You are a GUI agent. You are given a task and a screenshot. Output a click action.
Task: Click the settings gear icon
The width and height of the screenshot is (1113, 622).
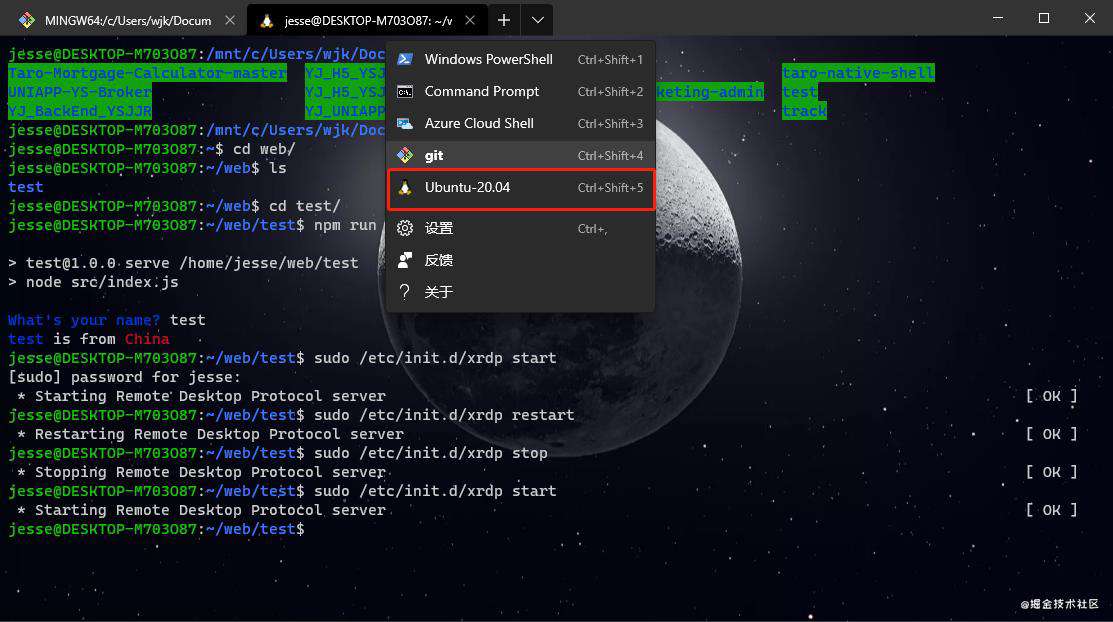405,228
